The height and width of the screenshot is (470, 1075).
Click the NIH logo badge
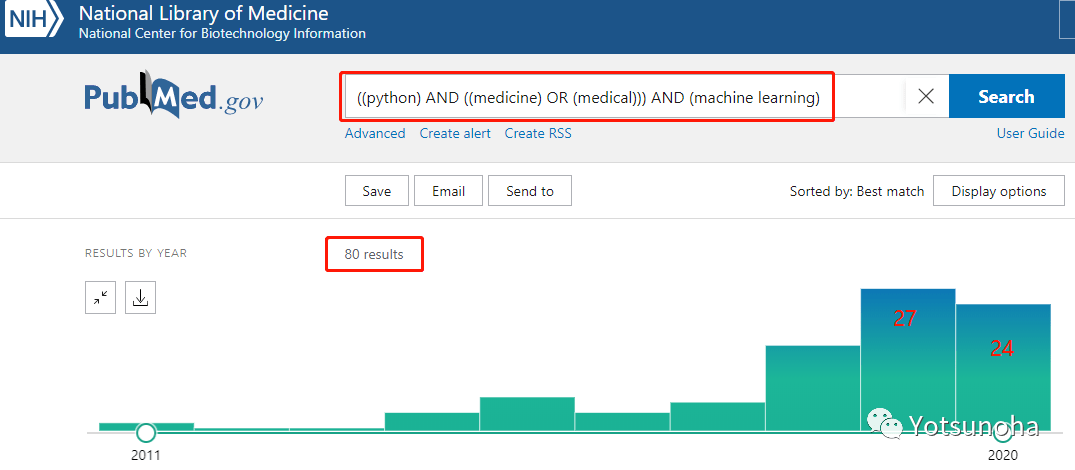pos(35,18)
